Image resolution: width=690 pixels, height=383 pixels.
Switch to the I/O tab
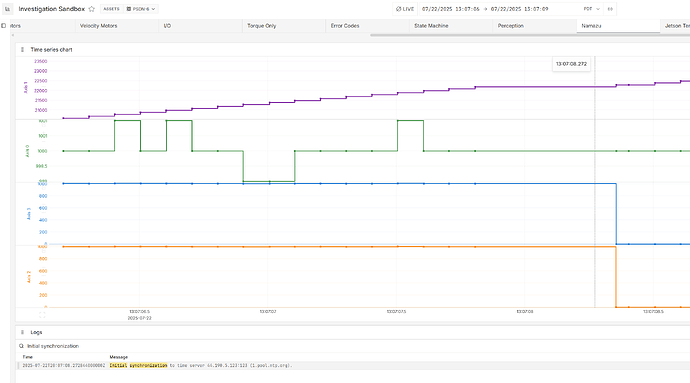(x=167, y=26)
